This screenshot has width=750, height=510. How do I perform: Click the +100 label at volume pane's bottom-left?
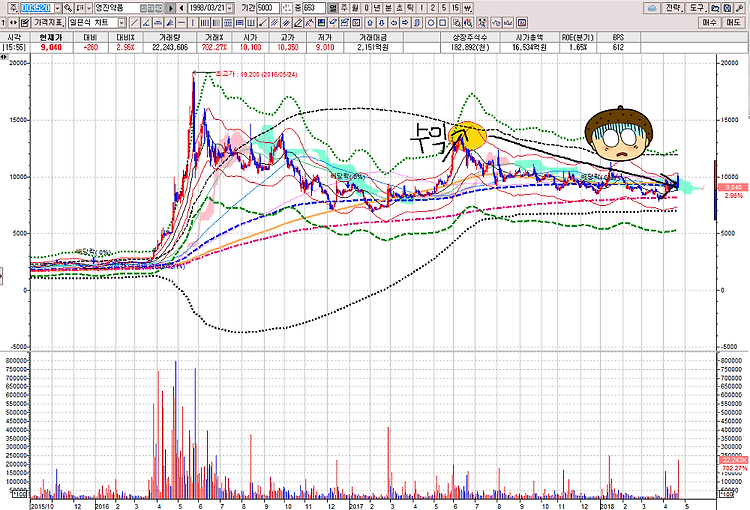(x=20, y=493)
